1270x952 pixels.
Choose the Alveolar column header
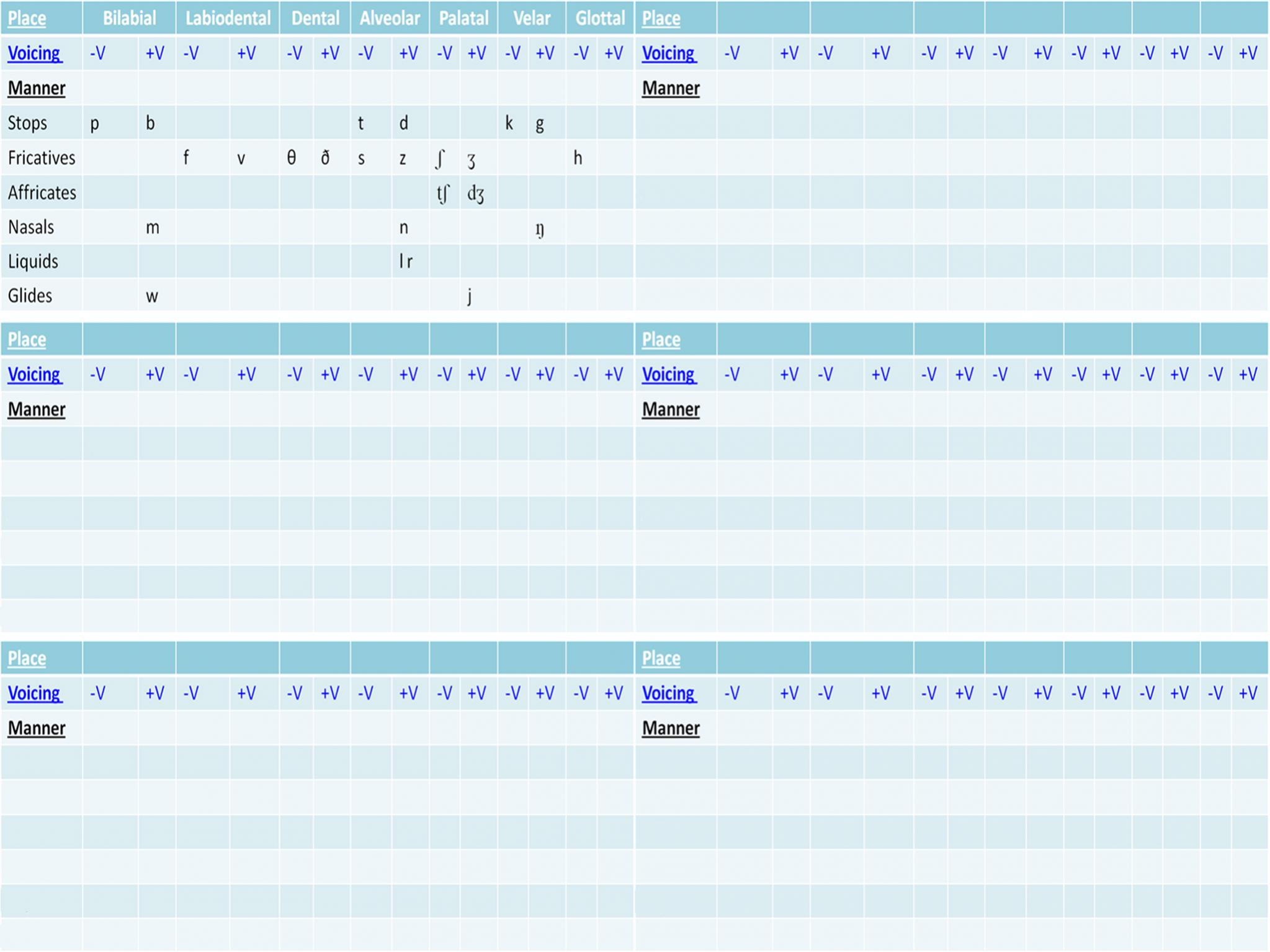pyautogui.click(x=390, y=18)
